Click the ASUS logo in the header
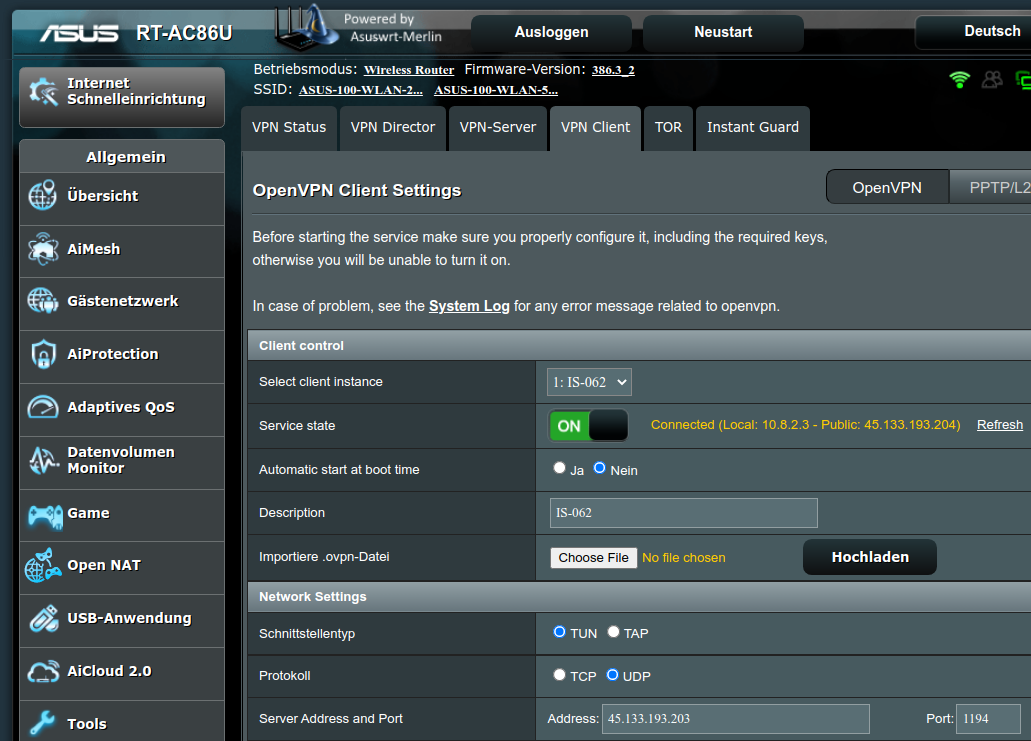This screenshot has width=1031, height=741. tap(79, 33)
